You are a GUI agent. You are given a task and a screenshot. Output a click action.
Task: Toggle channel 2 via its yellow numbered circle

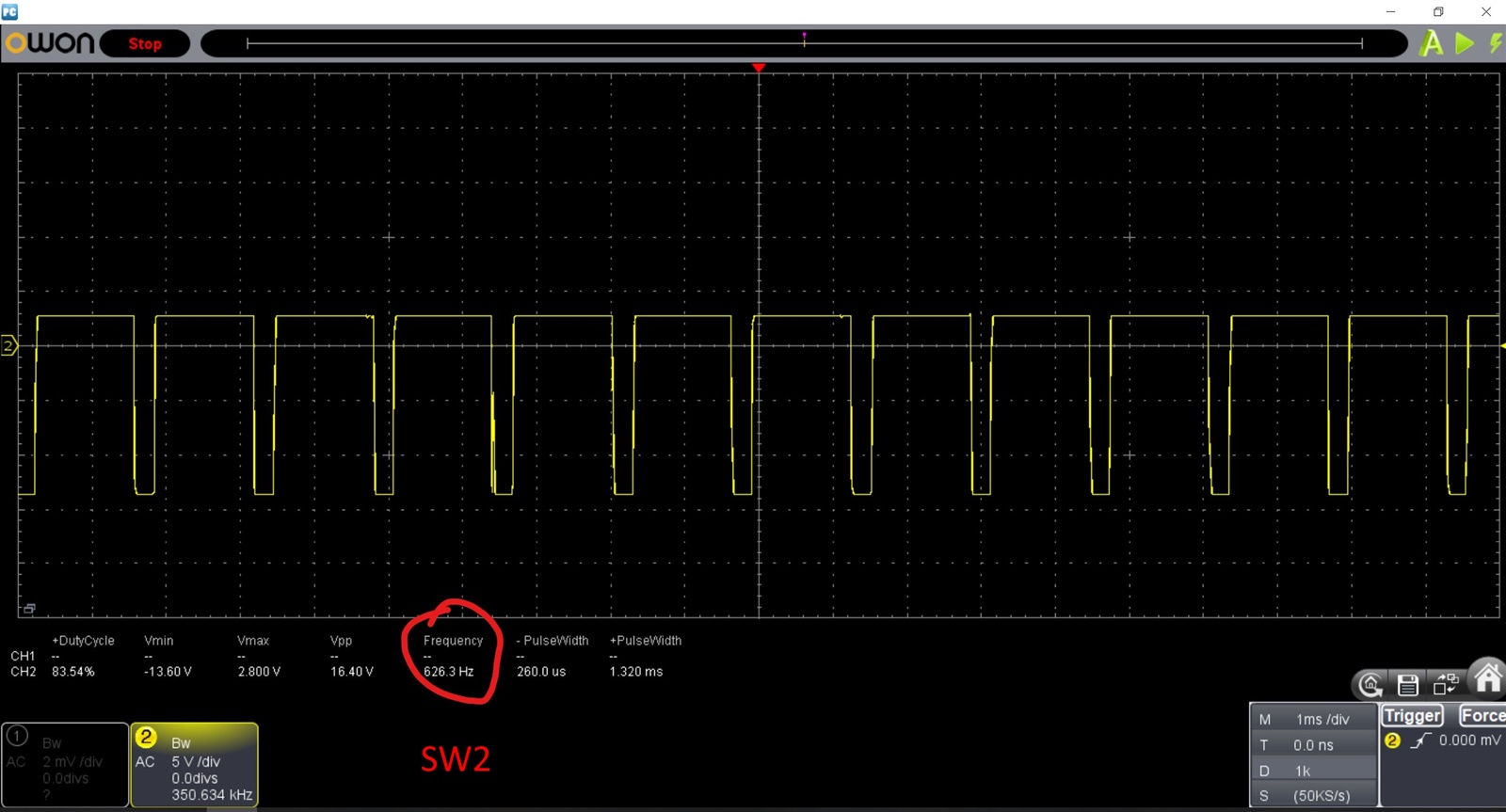[146, 737]
